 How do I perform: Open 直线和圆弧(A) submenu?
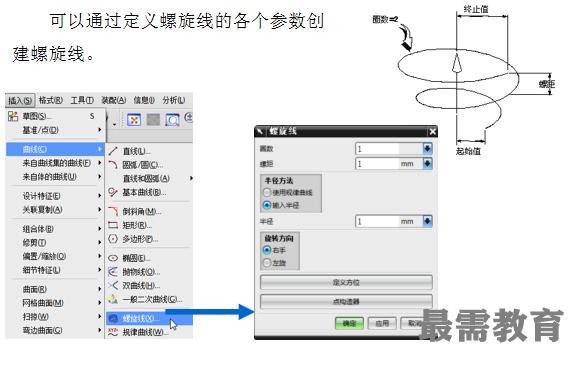click(x=150, y=179)
